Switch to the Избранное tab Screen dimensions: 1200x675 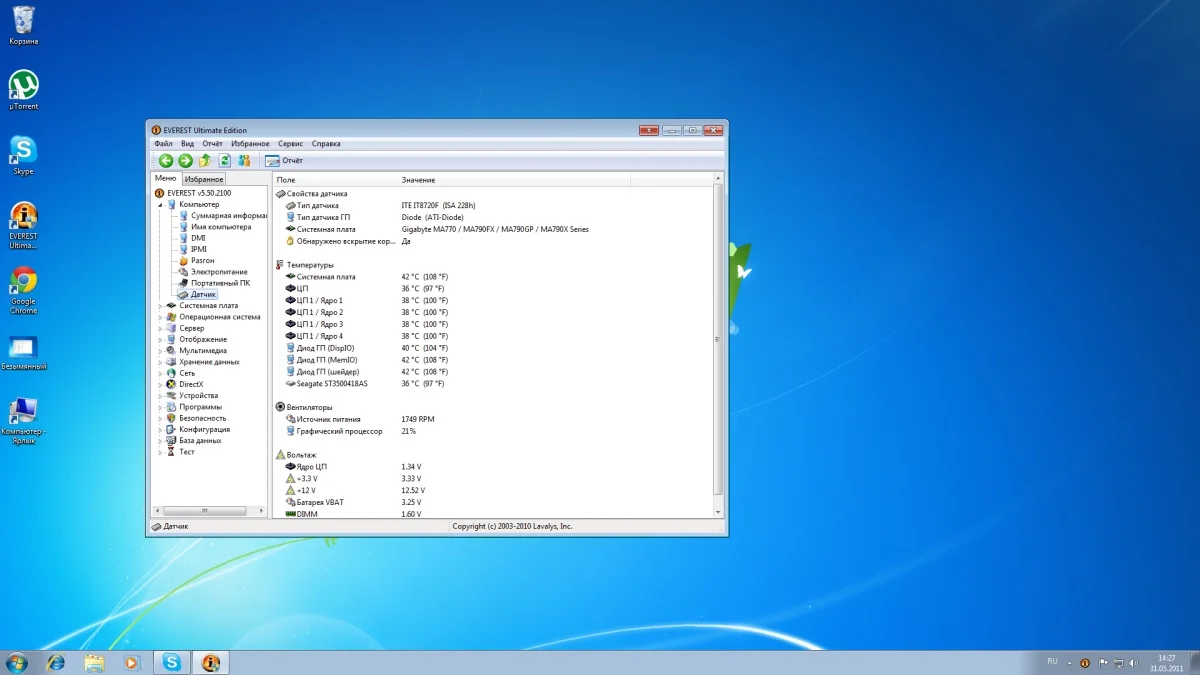tap(204, 179)
